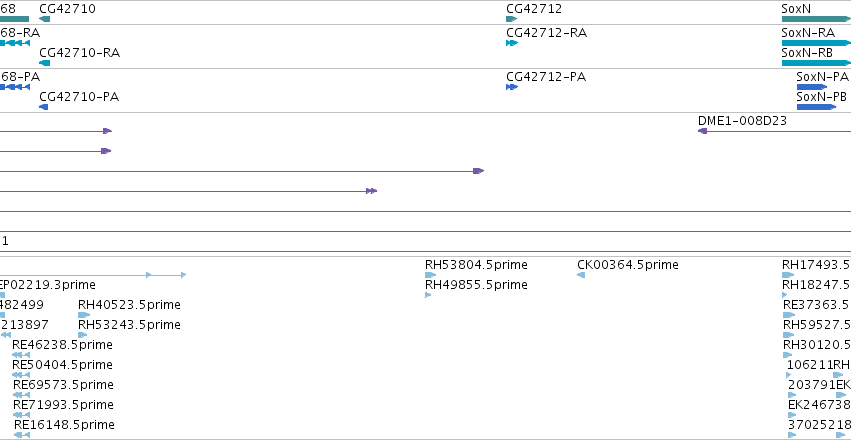Click EST RH59527.5 near SoxN

click(x=789, y=335)
